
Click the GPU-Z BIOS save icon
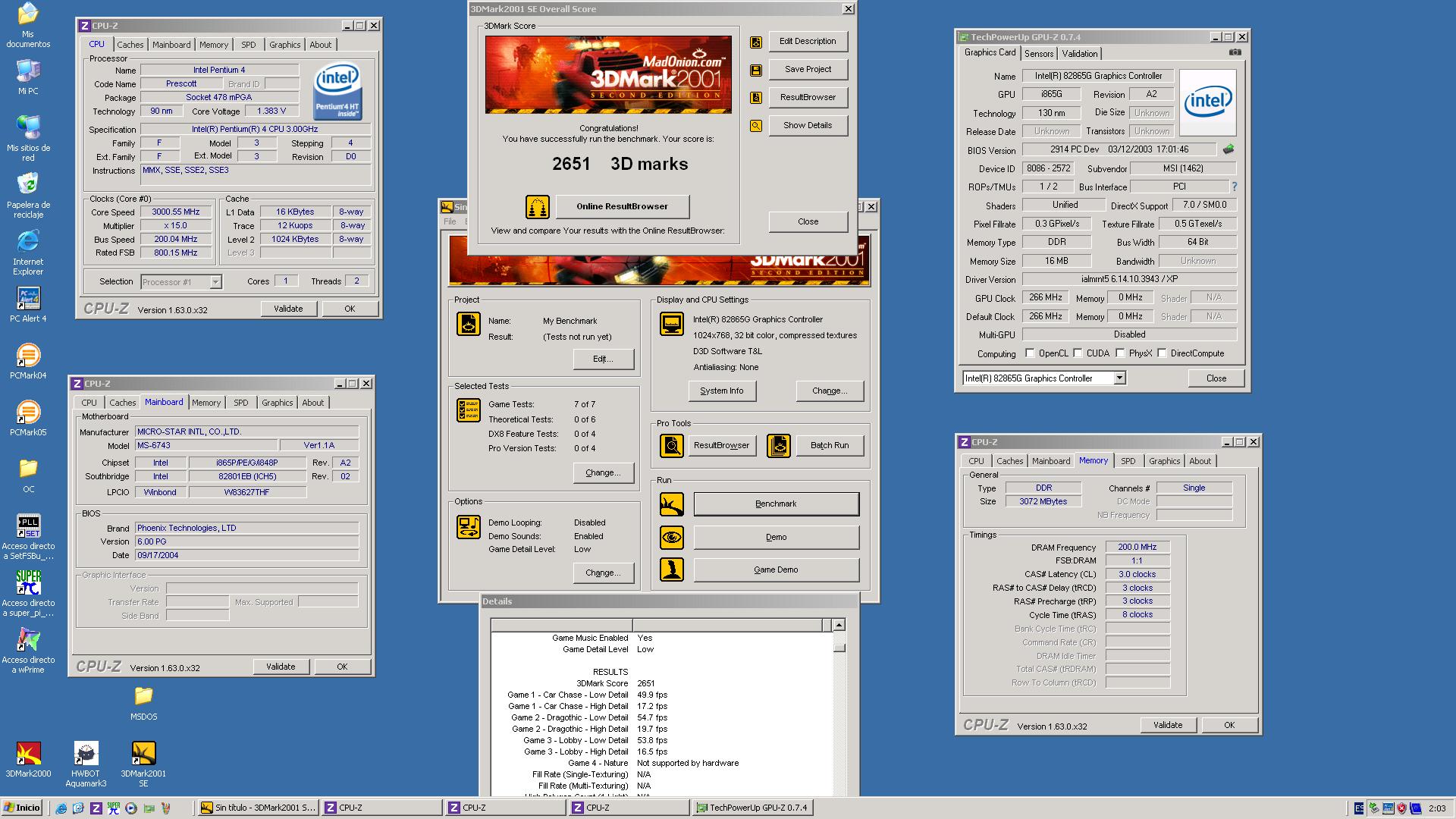tap(1228, 149)
